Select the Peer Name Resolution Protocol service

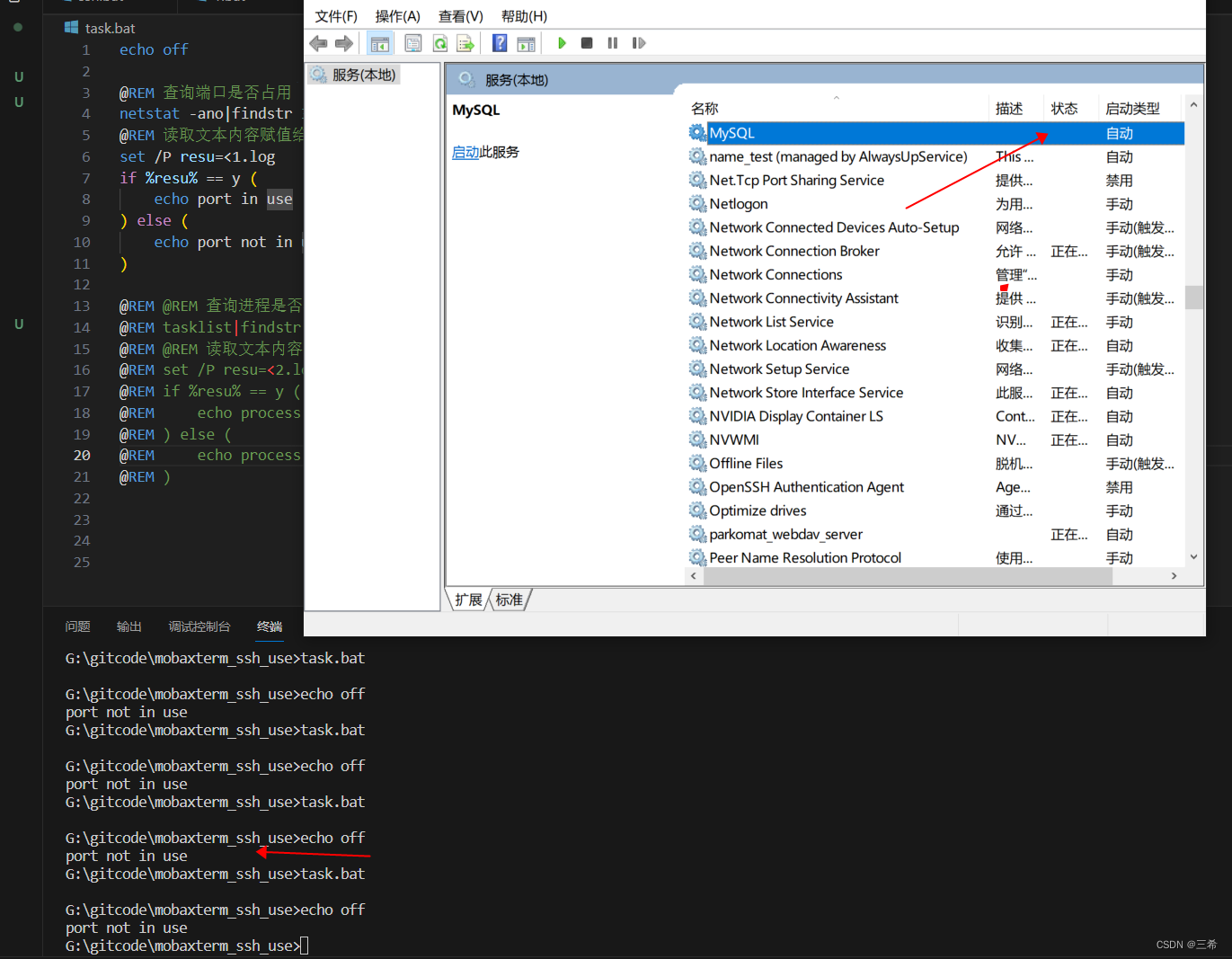935,557
